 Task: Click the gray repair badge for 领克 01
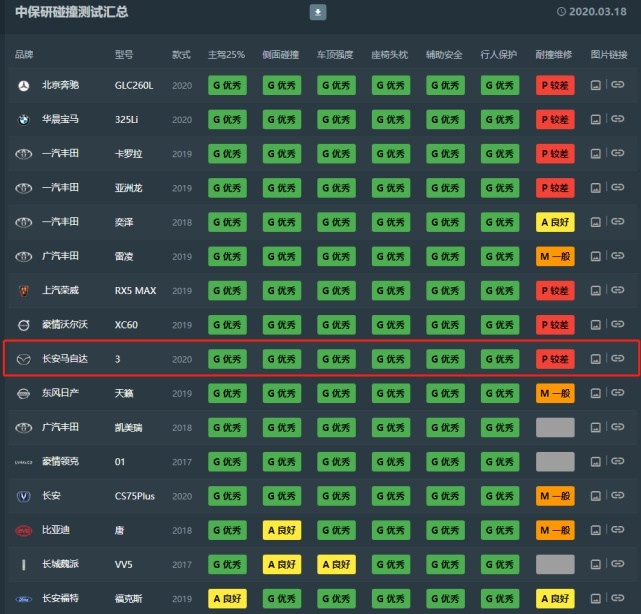tap(555, 462)
